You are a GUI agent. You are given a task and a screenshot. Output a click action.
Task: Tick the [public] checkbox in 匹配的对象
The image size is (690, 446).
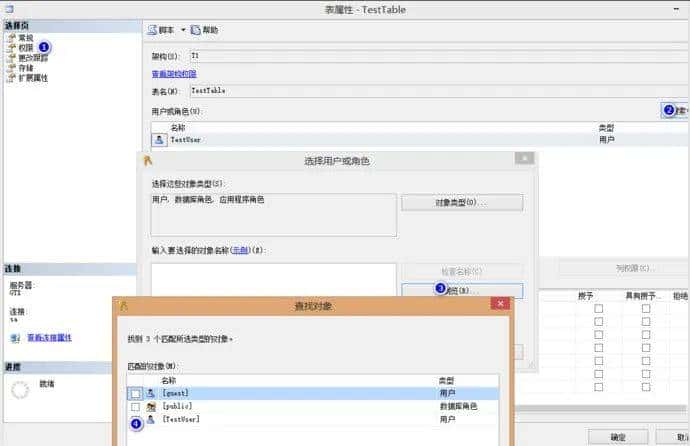(x=136, y=407)
